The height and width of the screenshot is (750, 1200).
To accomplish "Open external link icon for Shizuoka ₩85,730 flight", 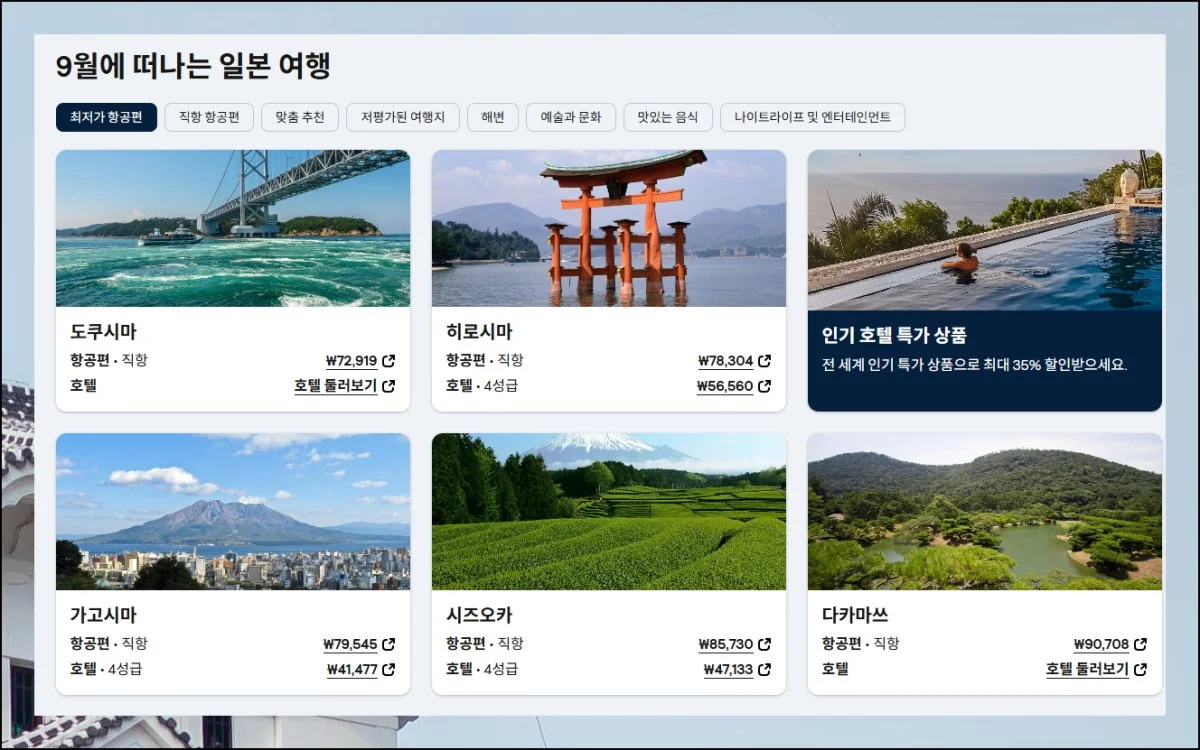I will point(765,644).
